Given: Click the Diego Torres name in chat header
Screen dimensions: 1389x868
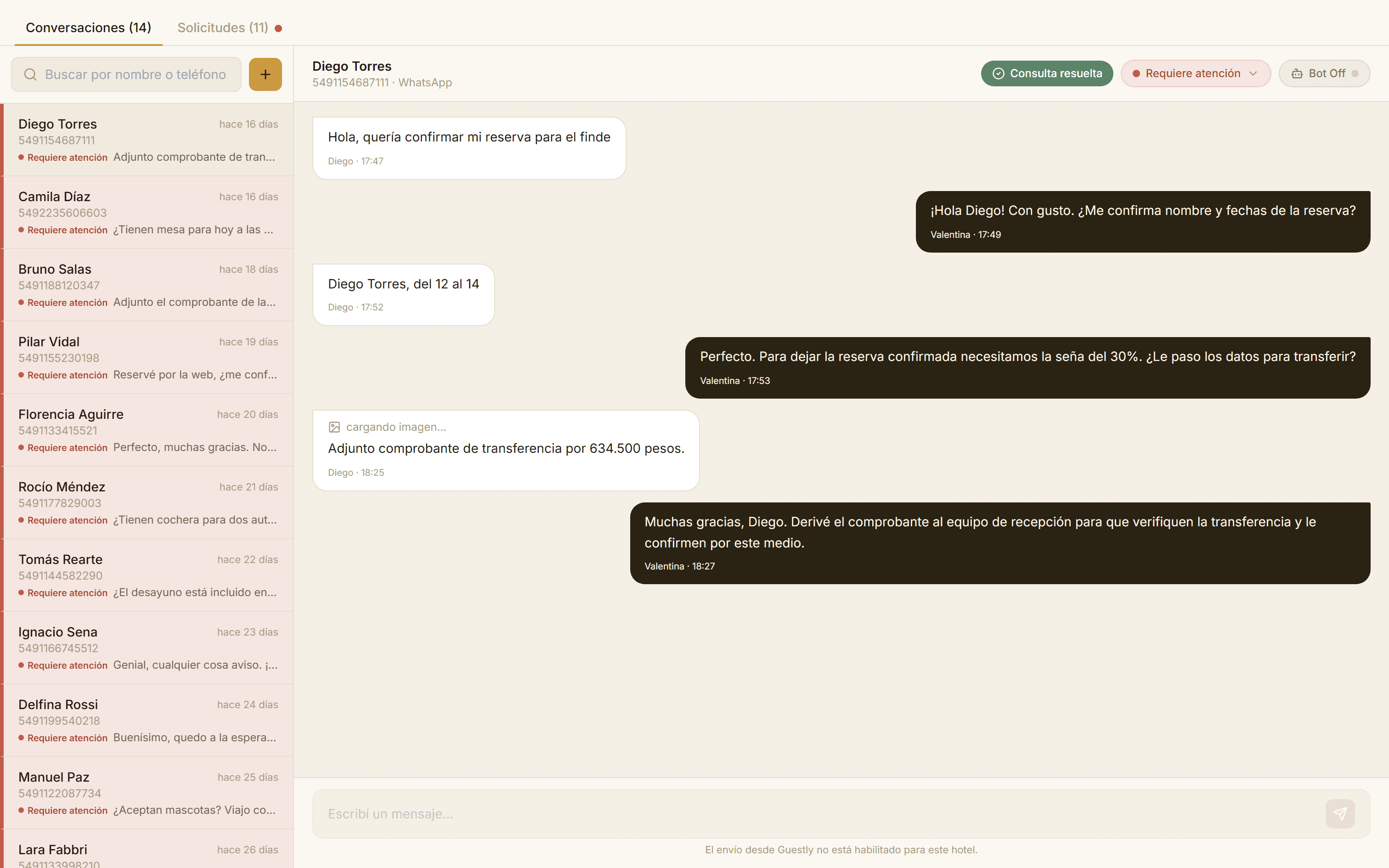Looking at the screenshot, I should coord(352,66).
